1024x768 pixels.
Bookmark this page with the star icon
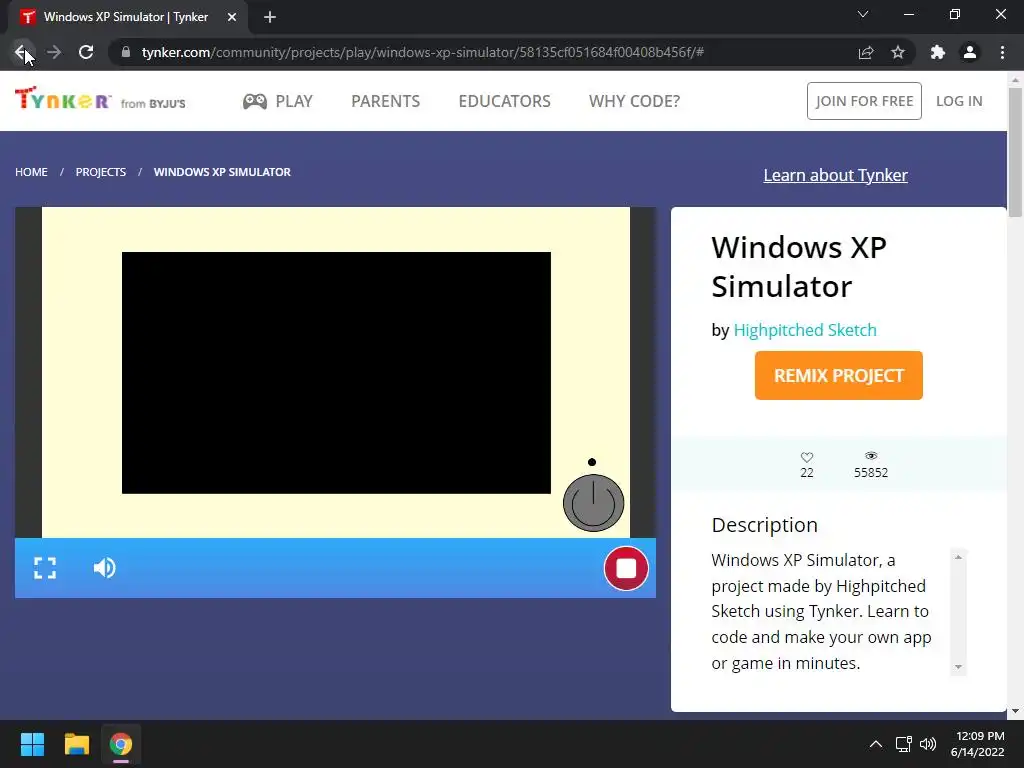point(898,52)
